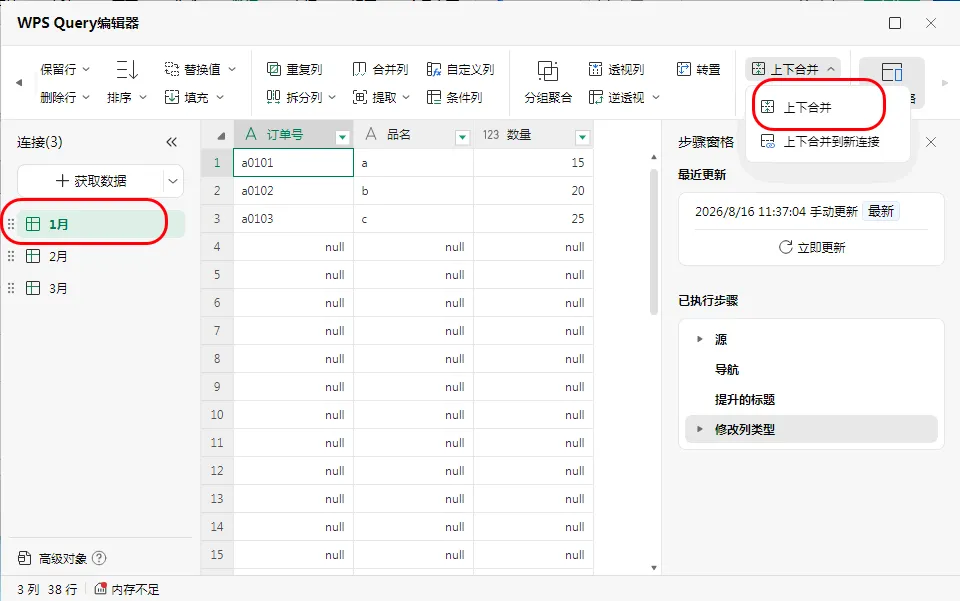Click the 自定义列 custom column tool

(460, 69)
